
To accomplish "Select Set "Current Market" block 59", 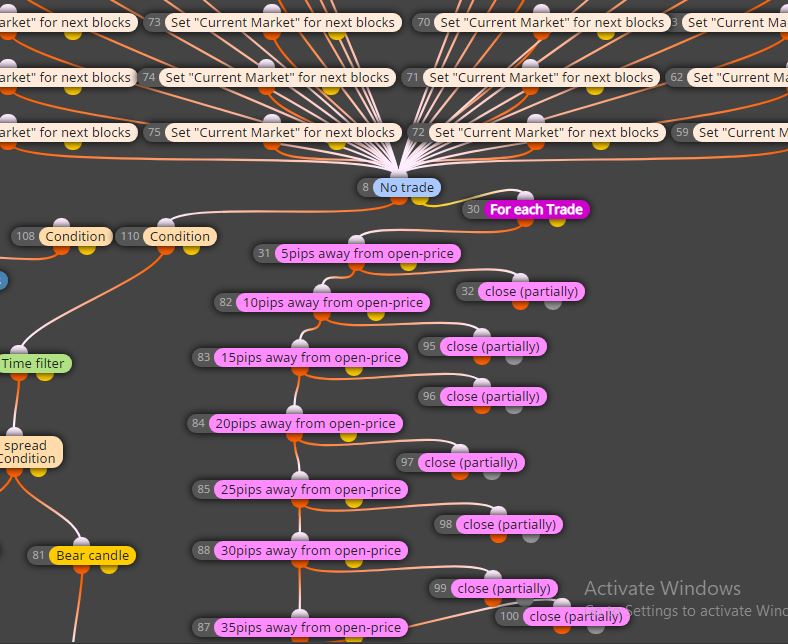I will point(740,133).
